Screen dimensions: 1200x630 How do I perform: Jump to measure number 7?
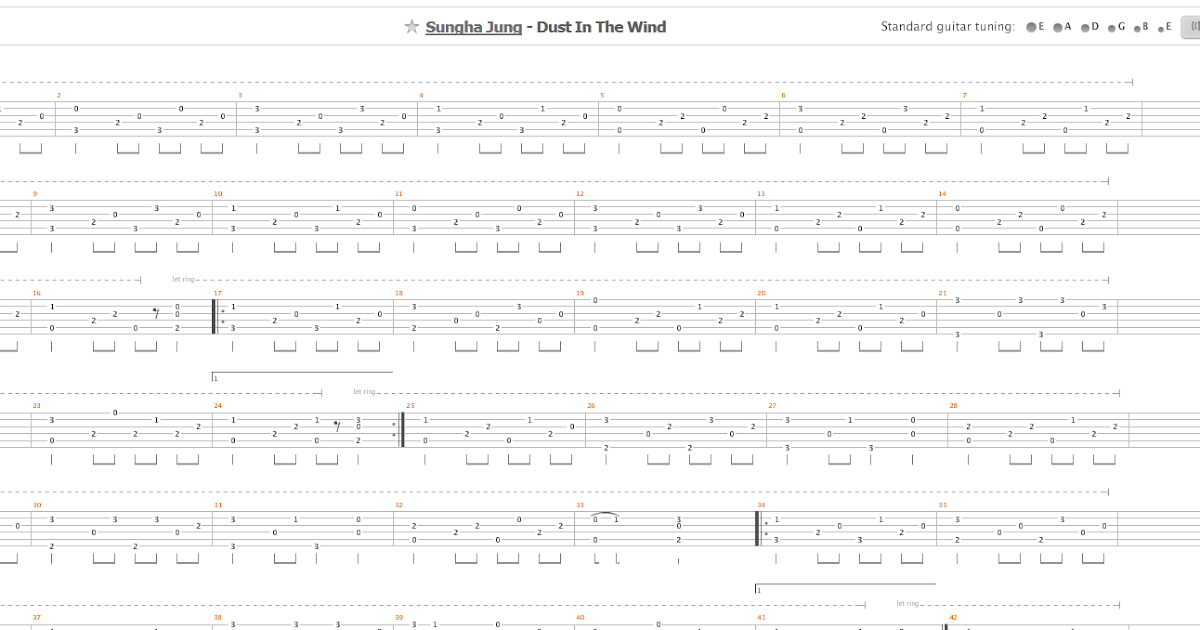tap(965, 95)
